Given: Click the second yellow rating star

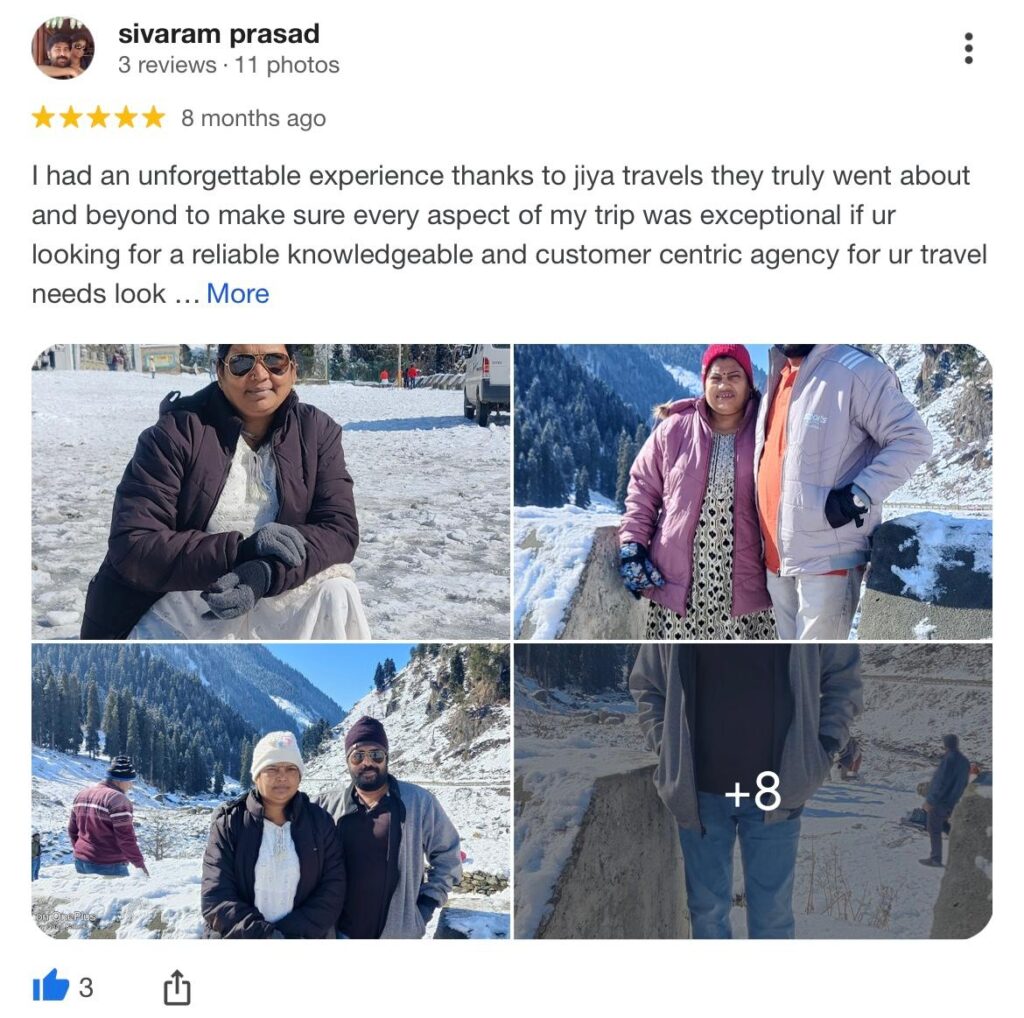Looking at the screenshot, I should (71, 118).
